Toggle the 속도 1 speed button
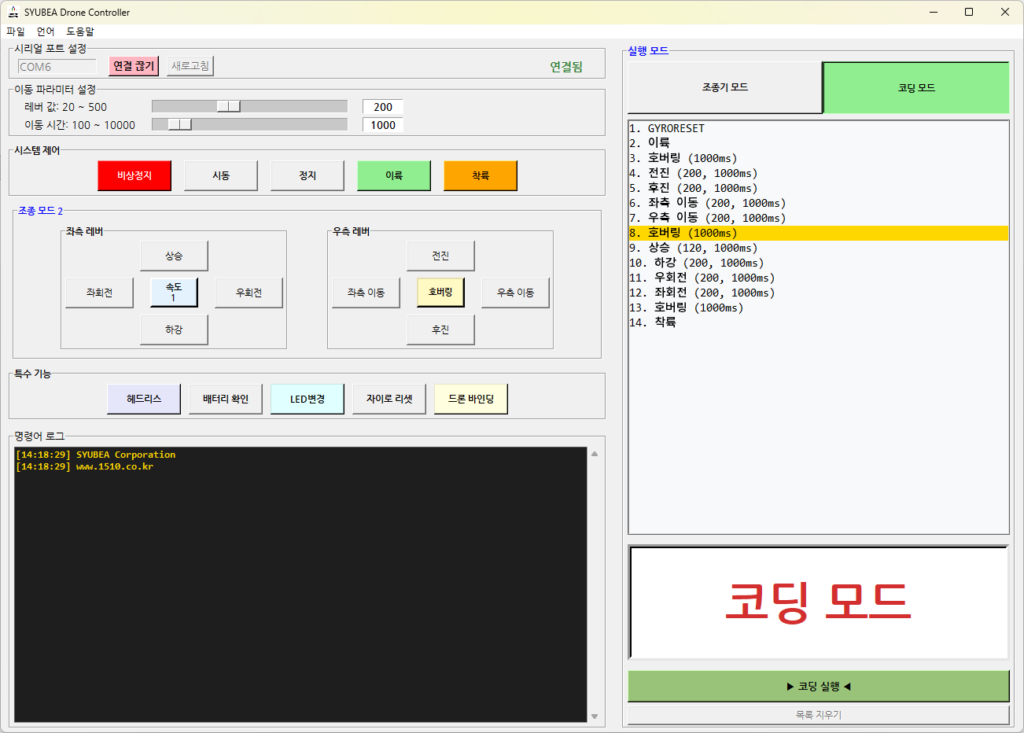The width and height of the screenshot is (1024, 733). (174, 292)
